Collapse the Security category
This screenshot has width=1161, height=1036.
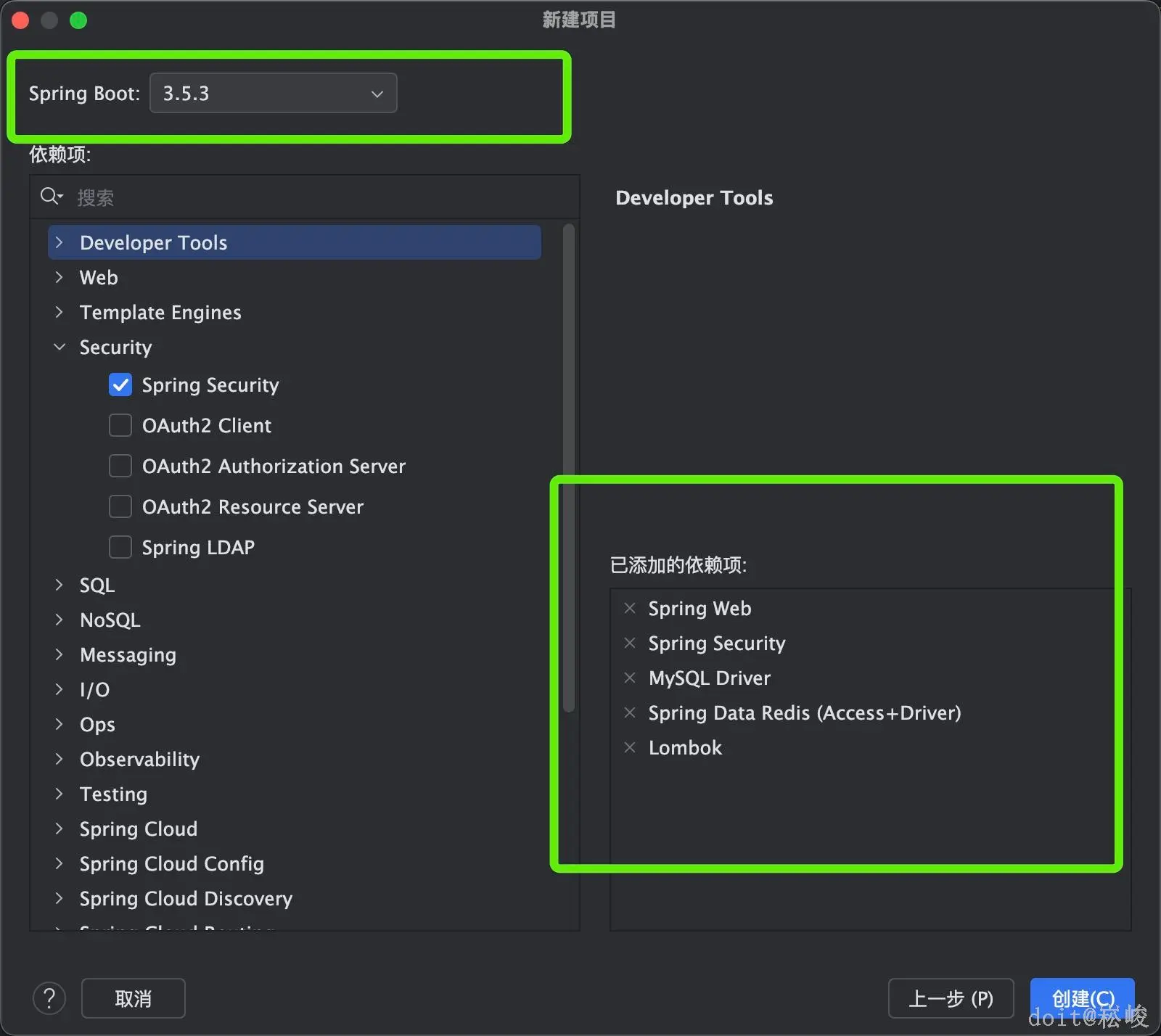60,348
